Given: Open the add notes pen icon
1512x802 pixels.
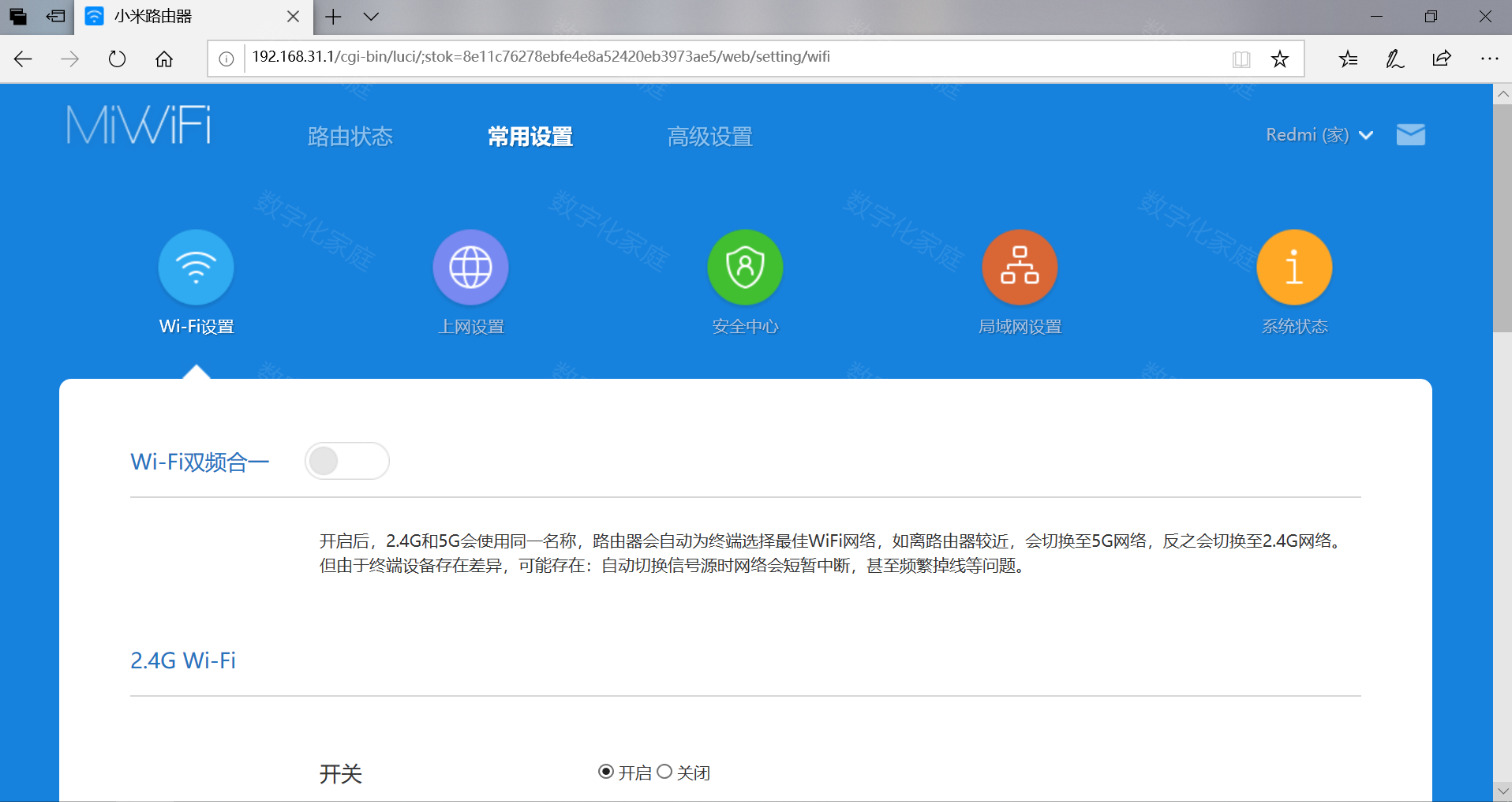Looking at the screenshot, I should click(x=1394, y=59).
